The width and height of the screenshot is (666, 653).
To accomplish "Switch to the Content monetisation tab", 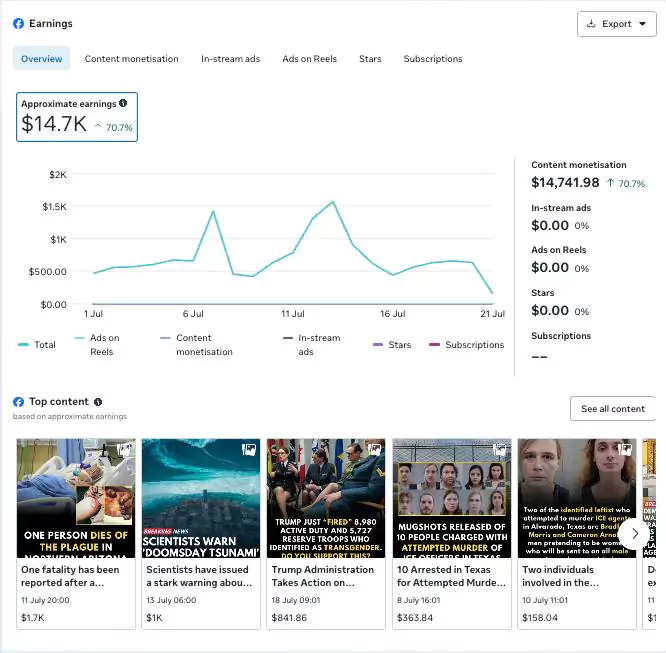I will pyautogui.click(x=131, y=59).
